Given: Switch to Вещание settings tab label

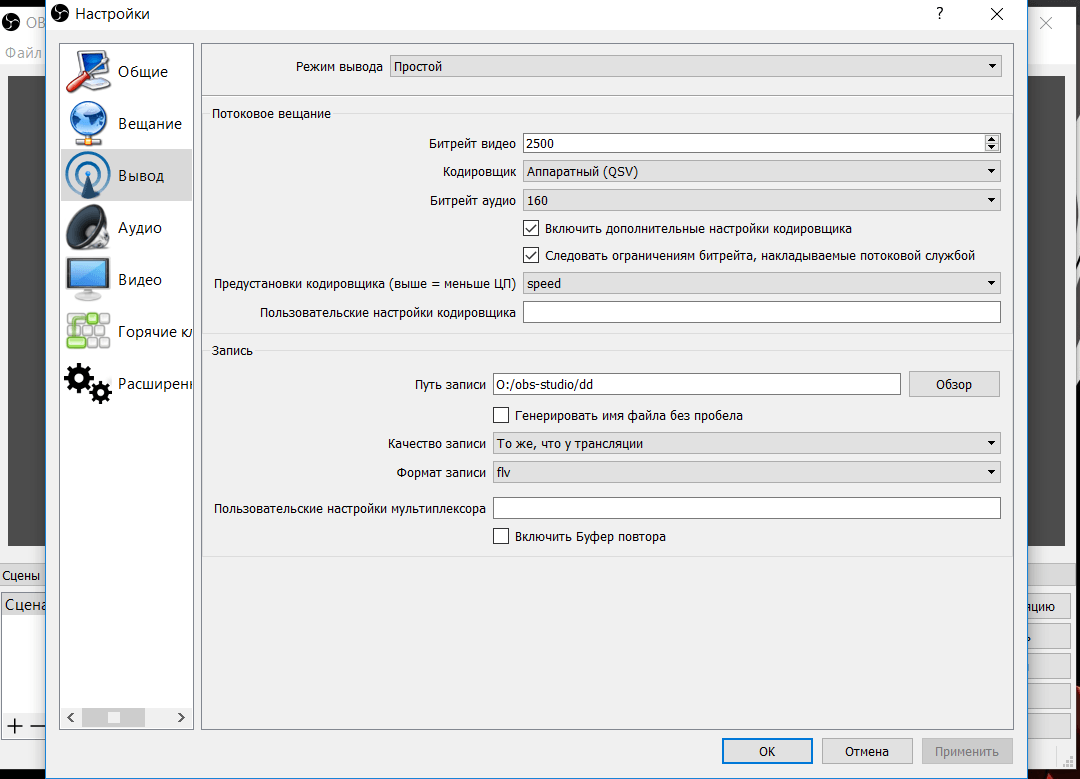Looking at the screenshot, I should tap(150, 124).
